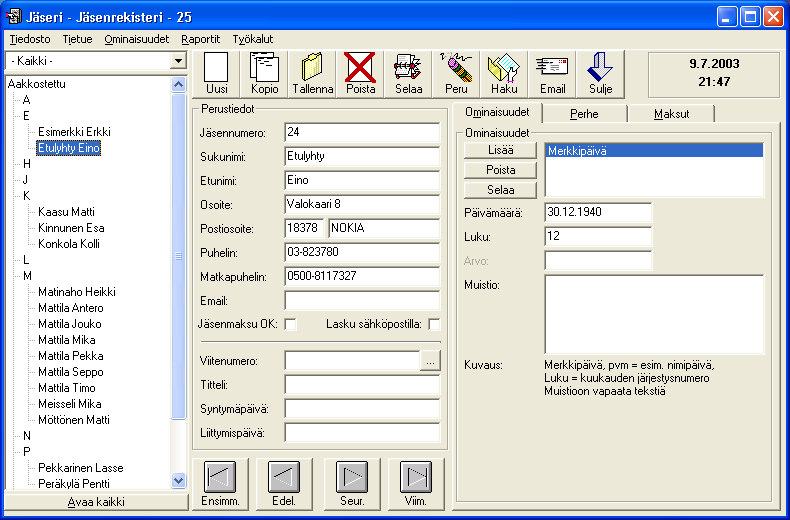Click the Päivämäärä date field
The height and width of the screenshot is (520, 790).
598,212
